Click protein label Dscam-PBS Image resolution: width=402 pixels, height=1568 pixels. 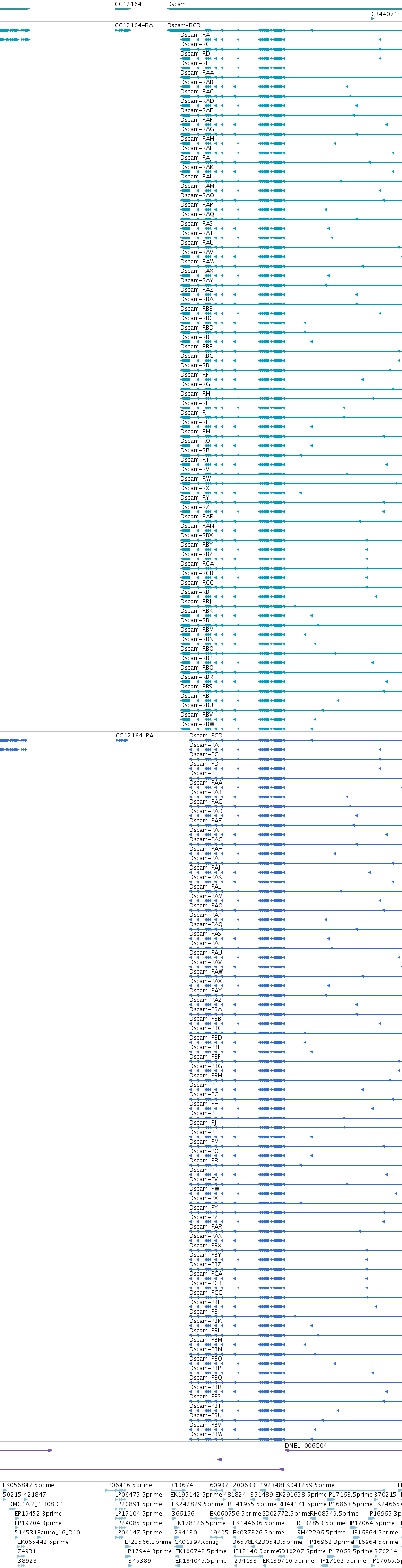tap(205, 1396)
